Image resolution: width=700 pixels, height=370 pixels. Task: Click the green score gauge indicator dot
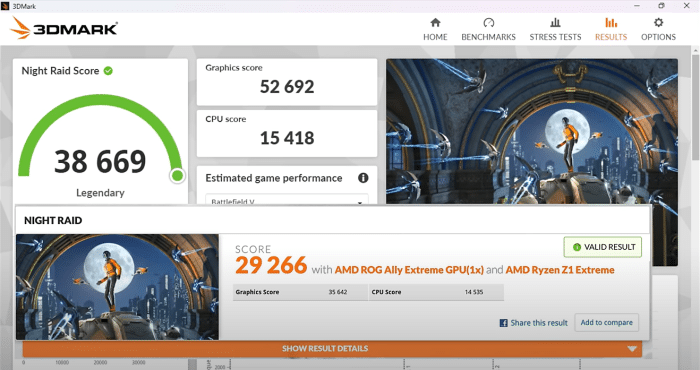177,175
